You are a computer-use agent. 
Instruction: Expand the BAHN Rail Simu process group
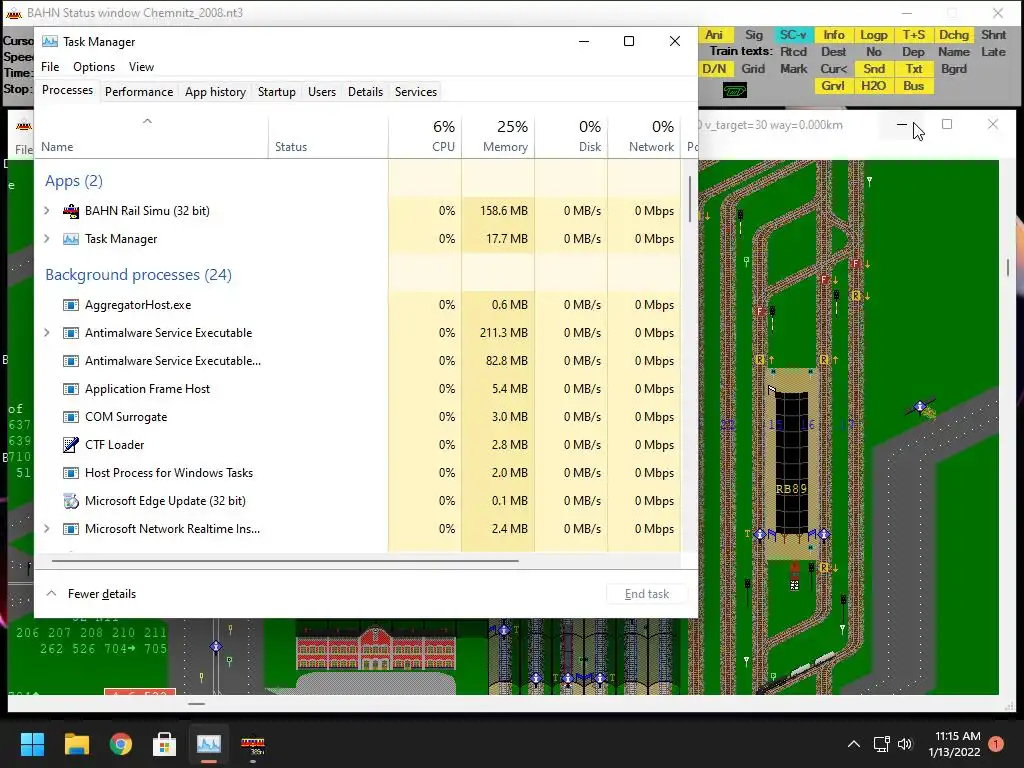point(47,211)
